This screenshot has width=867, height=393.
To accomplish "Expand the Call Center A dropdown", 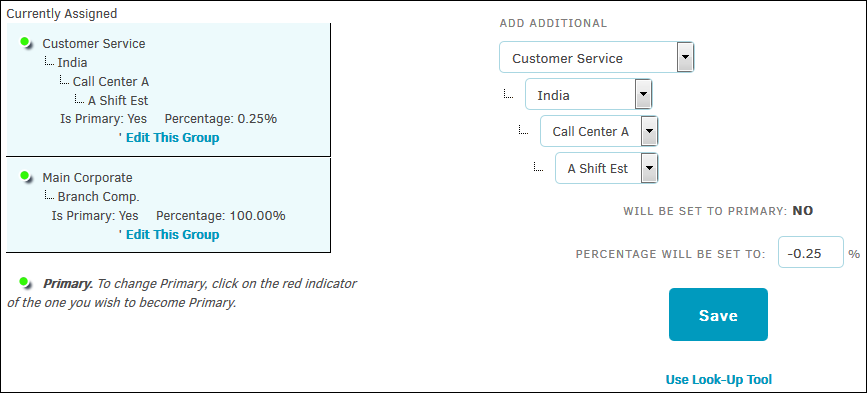I will pyautogui.click(x=599, y=131).
